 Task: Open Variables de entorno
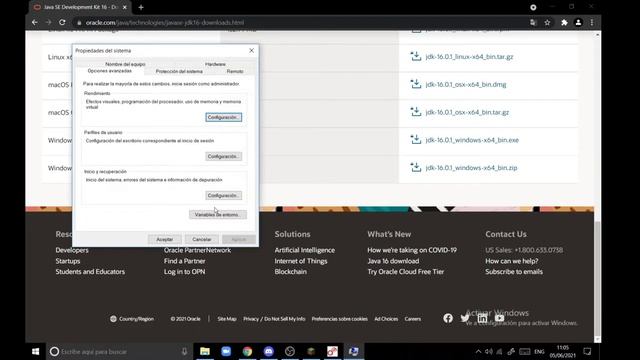click(x=218, y=215)
